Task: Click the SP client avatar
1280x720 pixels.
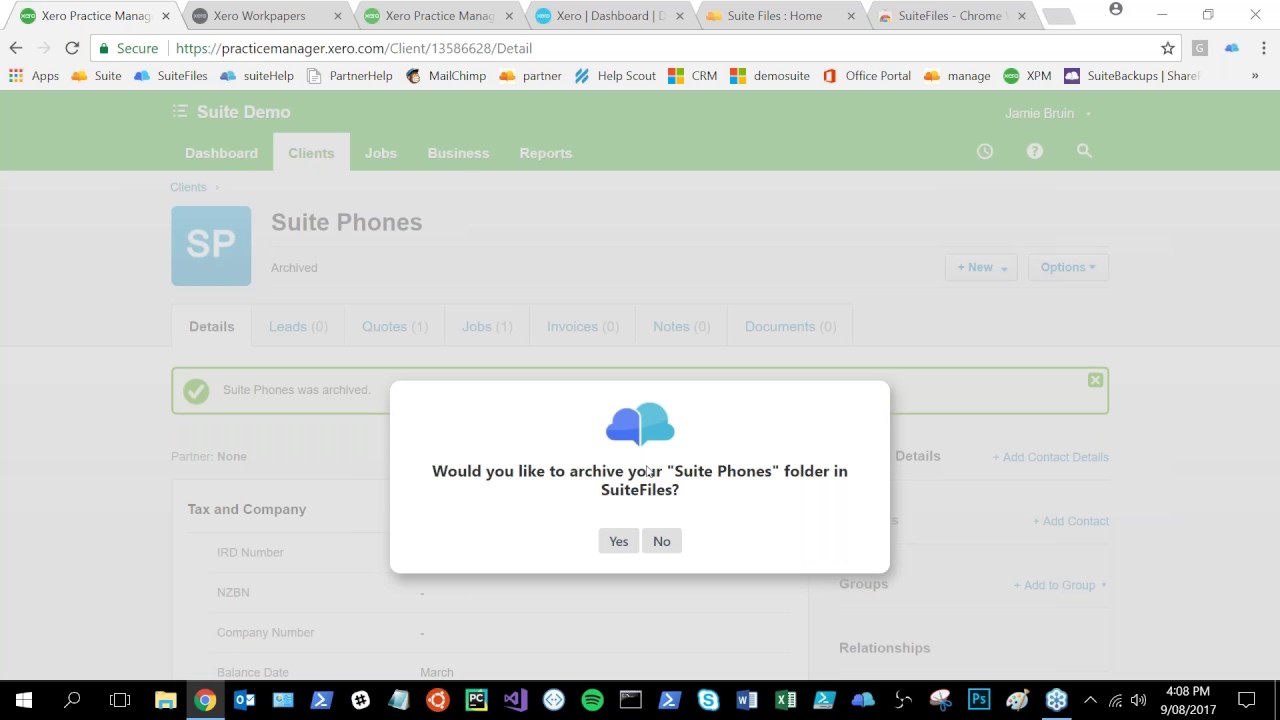Action: (211, 246)
